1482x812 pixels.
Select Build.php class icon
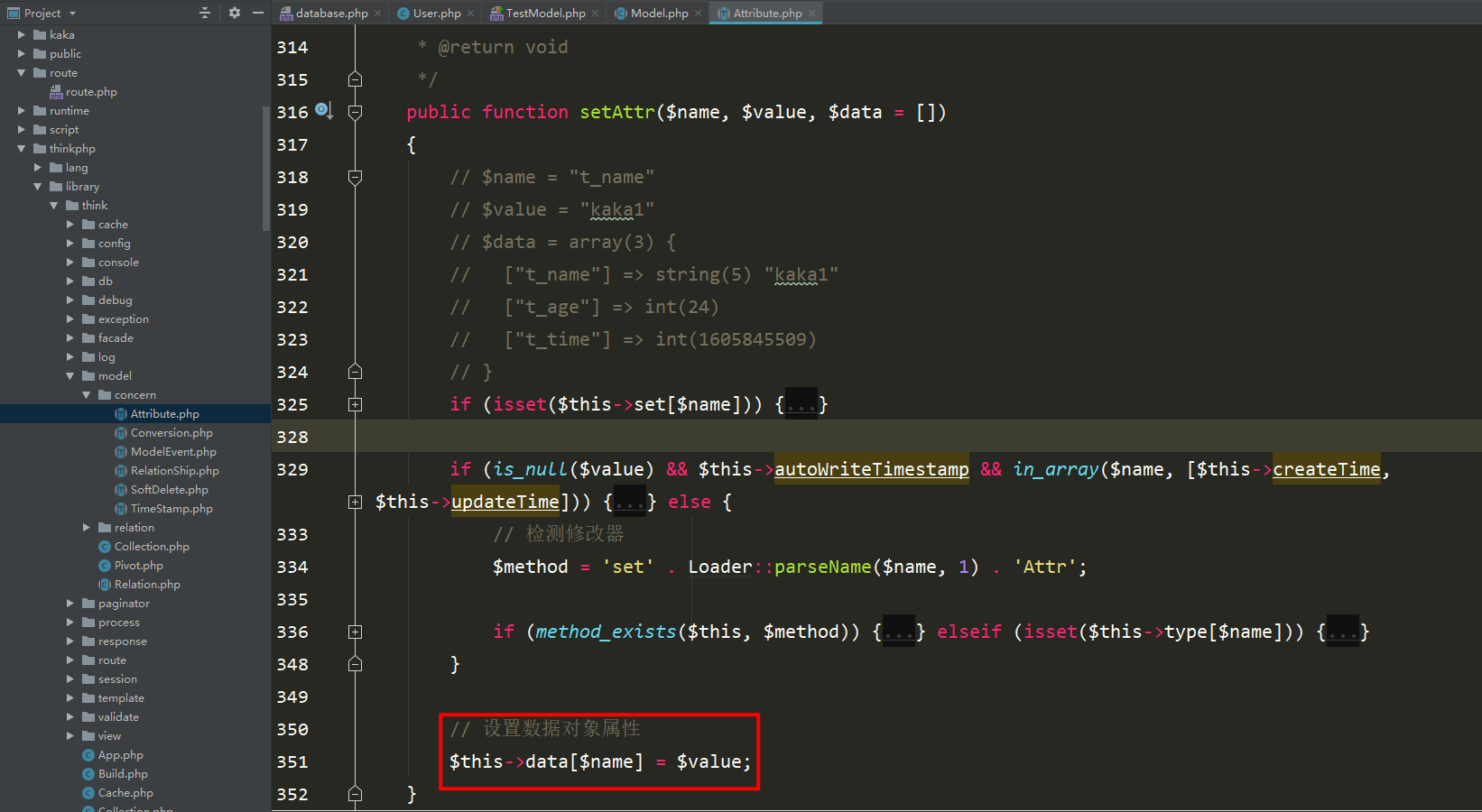pyautogui.click(x=88, y=773)
